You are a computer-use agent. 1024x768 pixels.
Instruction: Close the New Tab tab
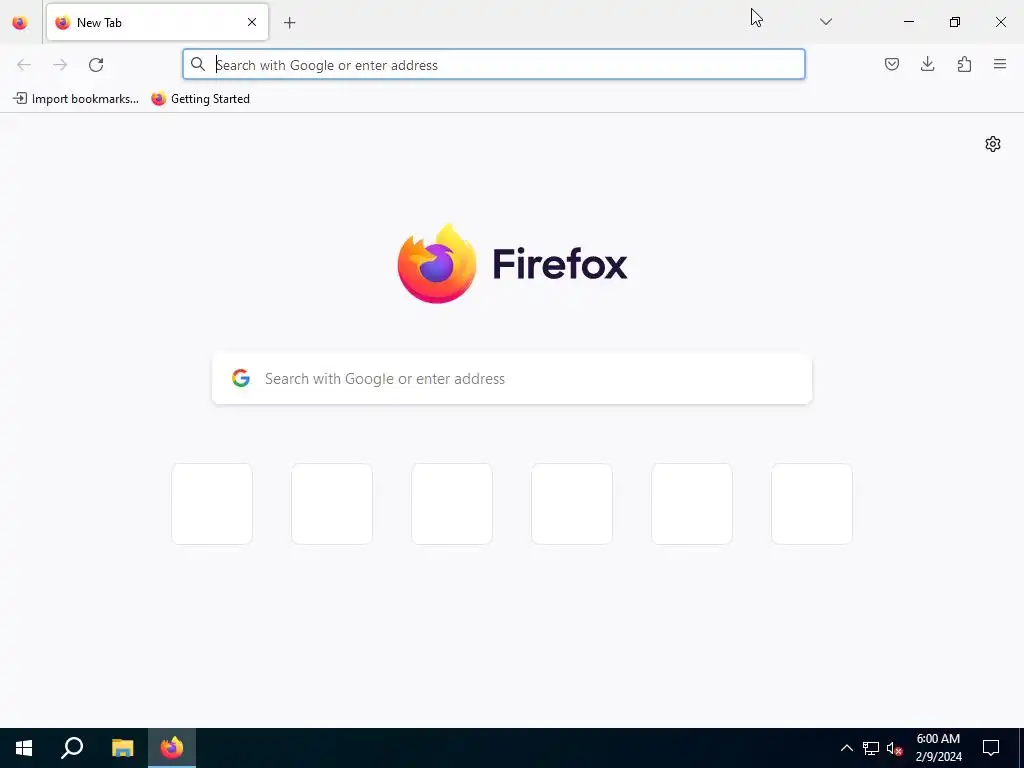coord(251,22)
